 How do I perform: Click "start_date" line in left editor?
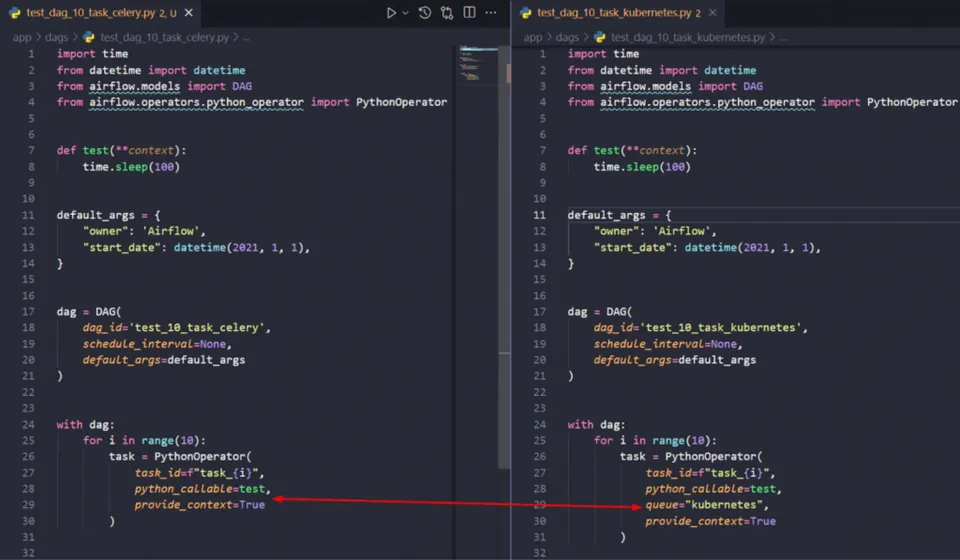click(x=196, y=247)
